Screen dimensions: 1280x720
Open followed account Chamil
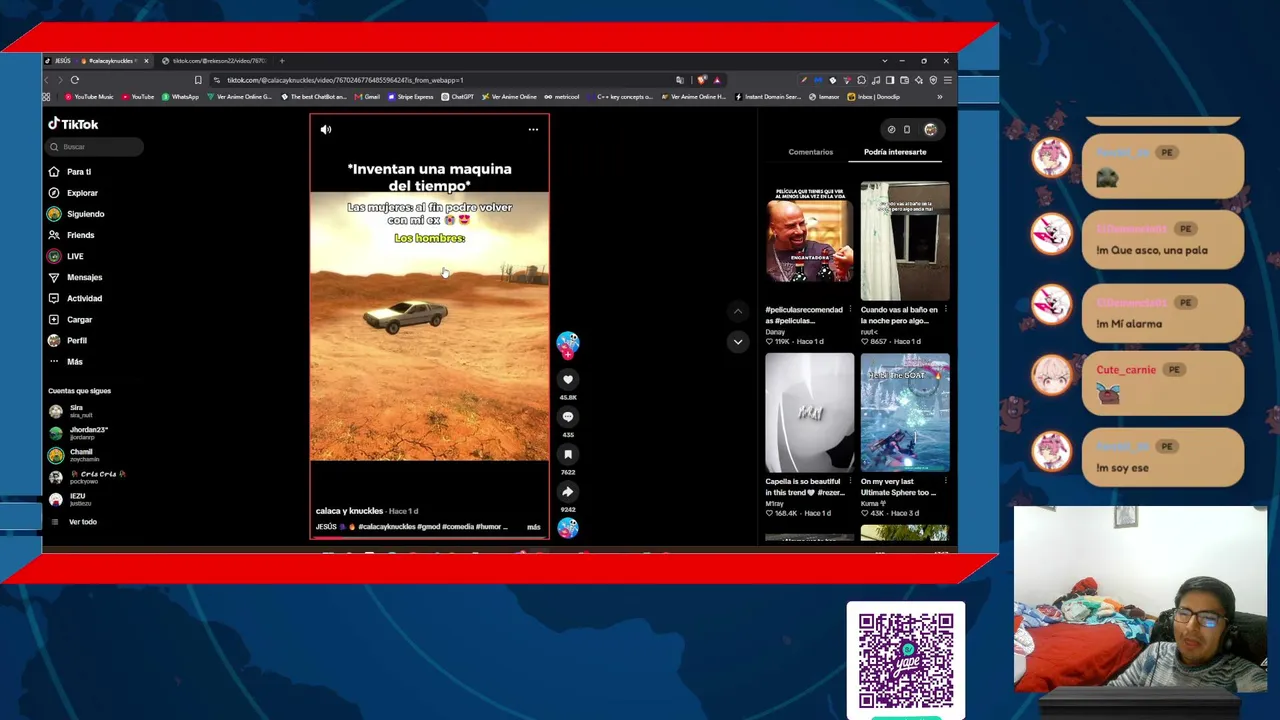pos(73,455)
